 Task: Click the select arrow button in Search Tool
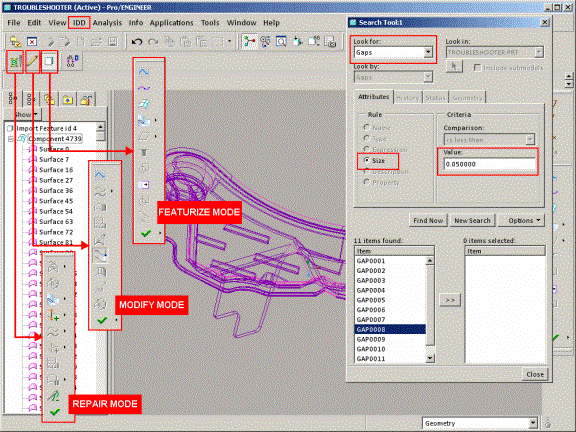pyautogui.click(x=454, y=67)
